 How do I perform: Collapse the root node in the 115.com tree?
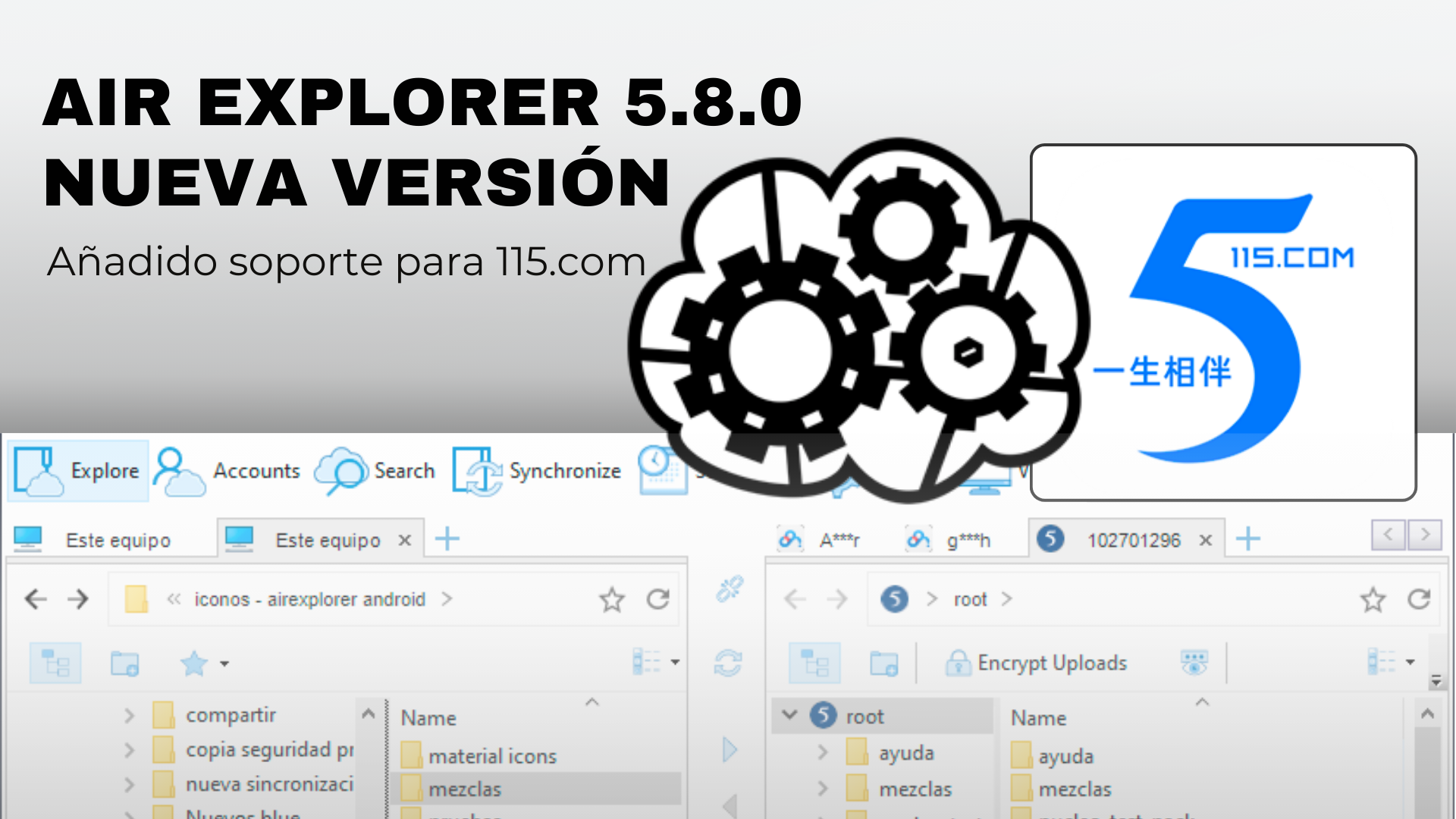789,714
